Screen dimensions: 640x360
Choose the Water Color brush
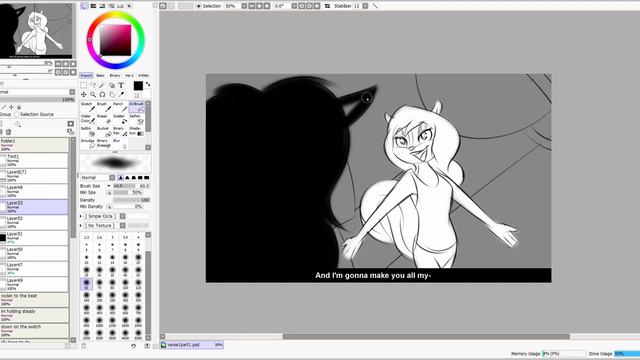[87, 119]
